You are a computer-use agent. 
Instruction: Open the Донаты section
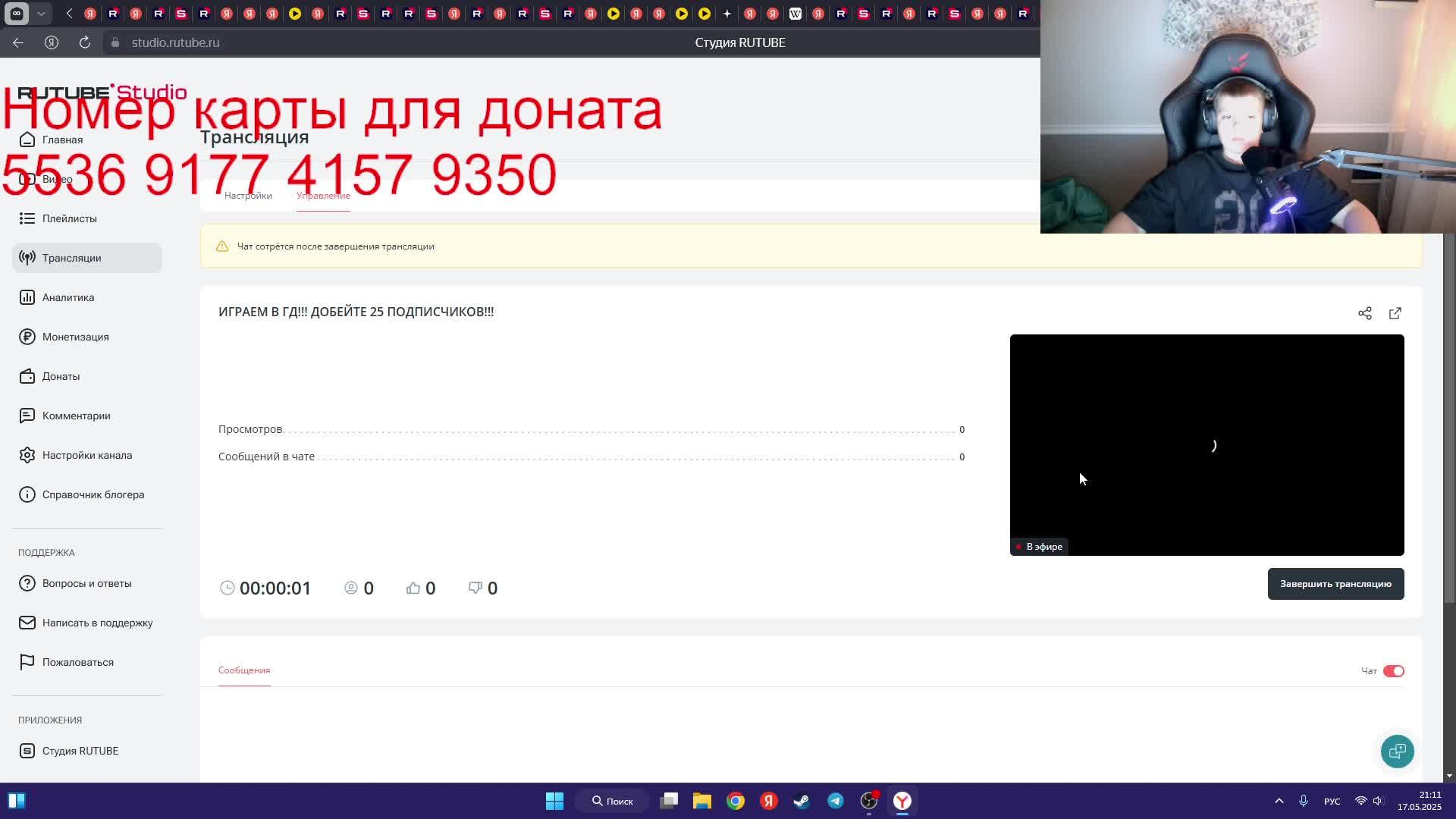(x=61, y=376)
